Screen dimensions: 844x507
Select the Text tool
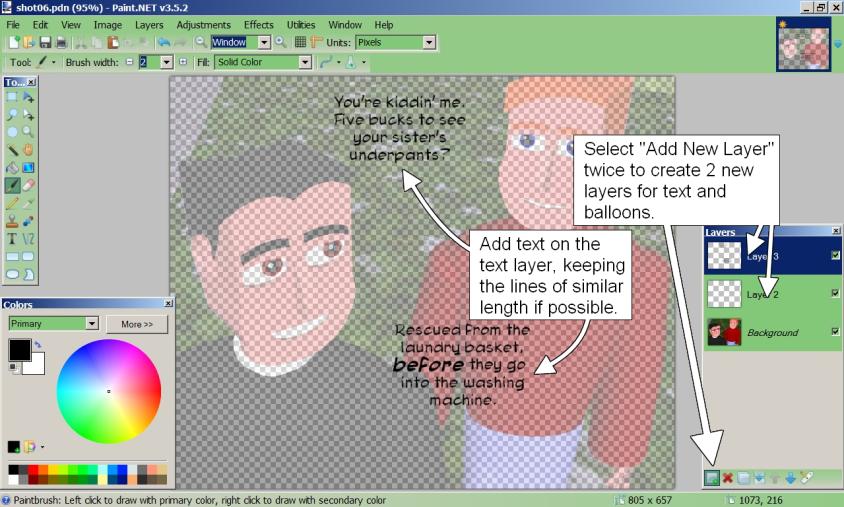tap(12, 239)
